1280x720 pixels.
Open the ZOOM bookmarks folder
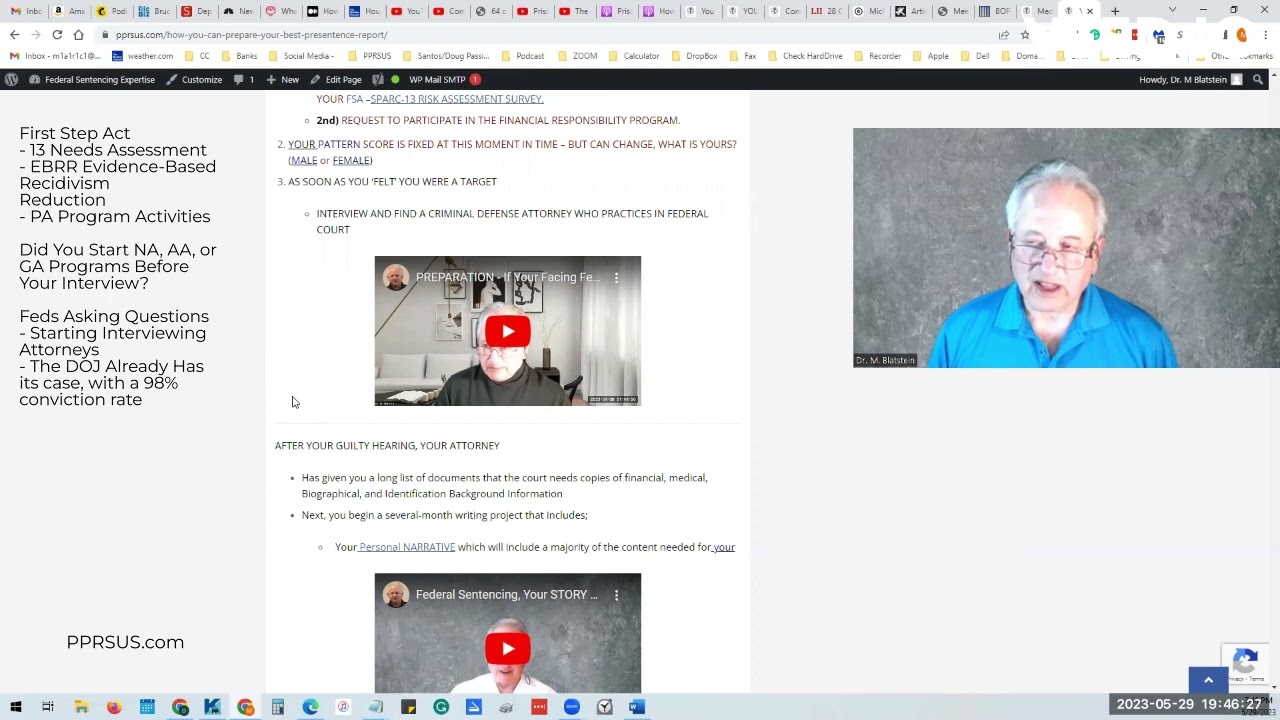578,56
